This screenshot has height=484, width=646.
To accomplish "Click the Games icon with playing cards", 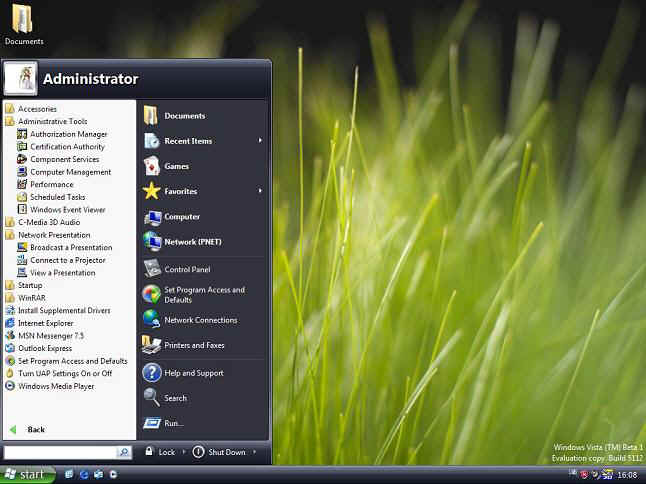I will (x=152, y=166).
